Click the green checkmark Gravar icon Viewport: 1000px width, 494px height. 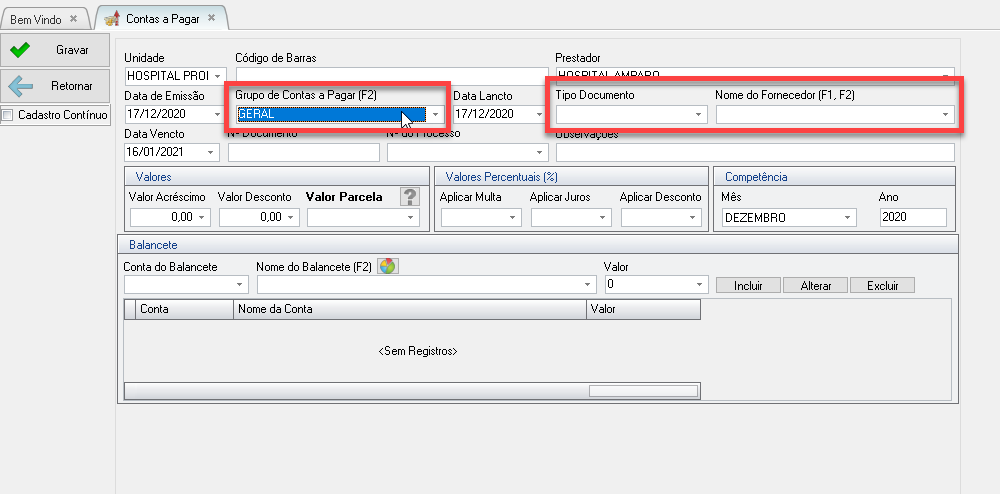point(21,50)
